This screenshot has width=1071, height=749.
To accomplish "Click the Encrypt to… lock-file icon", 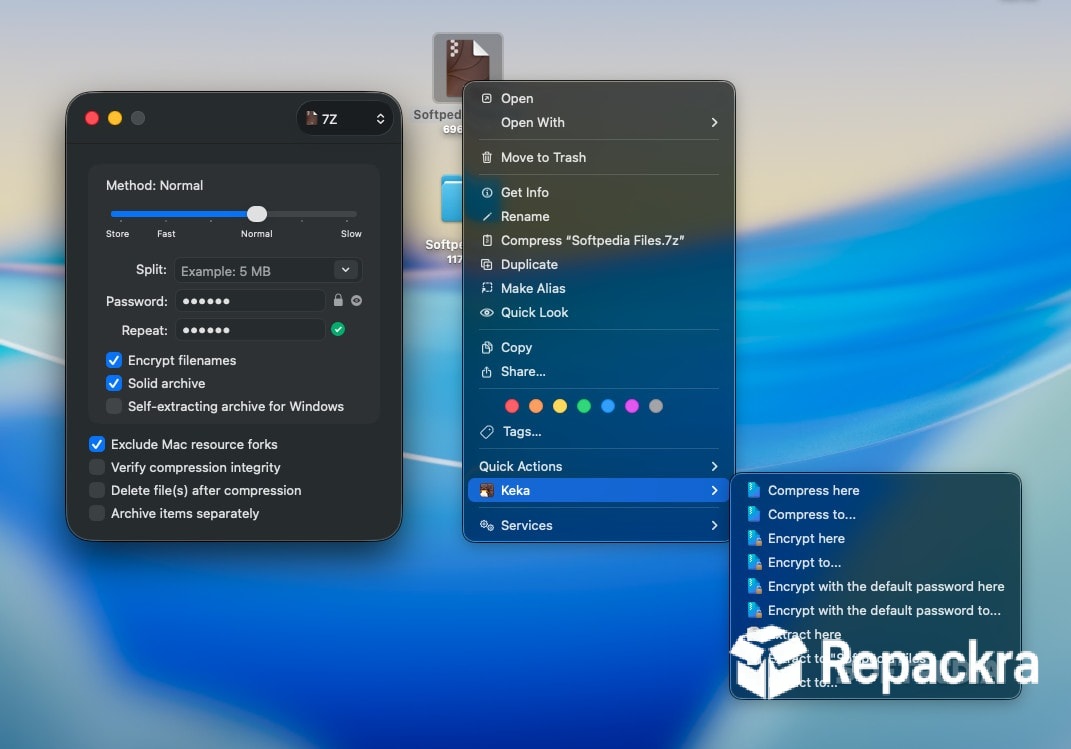I will (754, 562).
